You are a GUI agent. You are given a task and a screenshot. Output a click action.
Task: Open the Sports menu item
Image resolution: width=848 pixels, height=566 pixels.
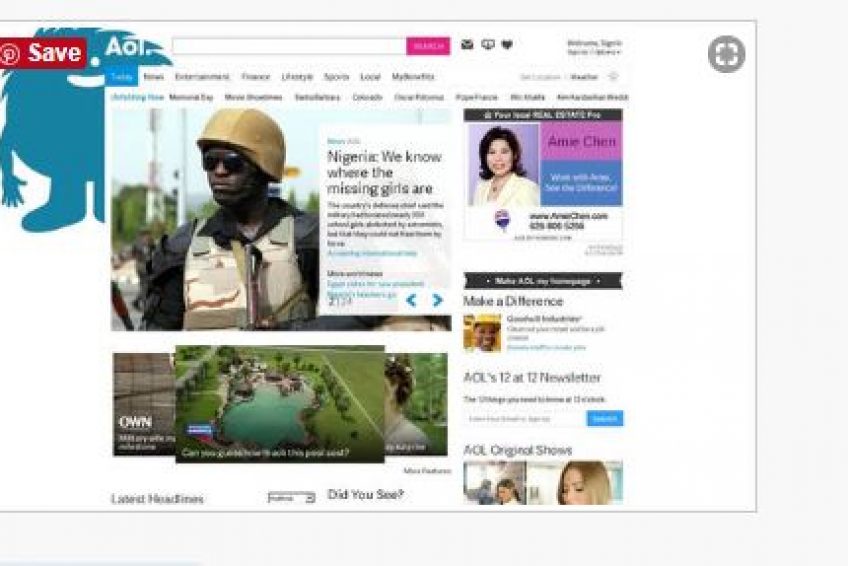pyautogui.click(x=336, y=76)
